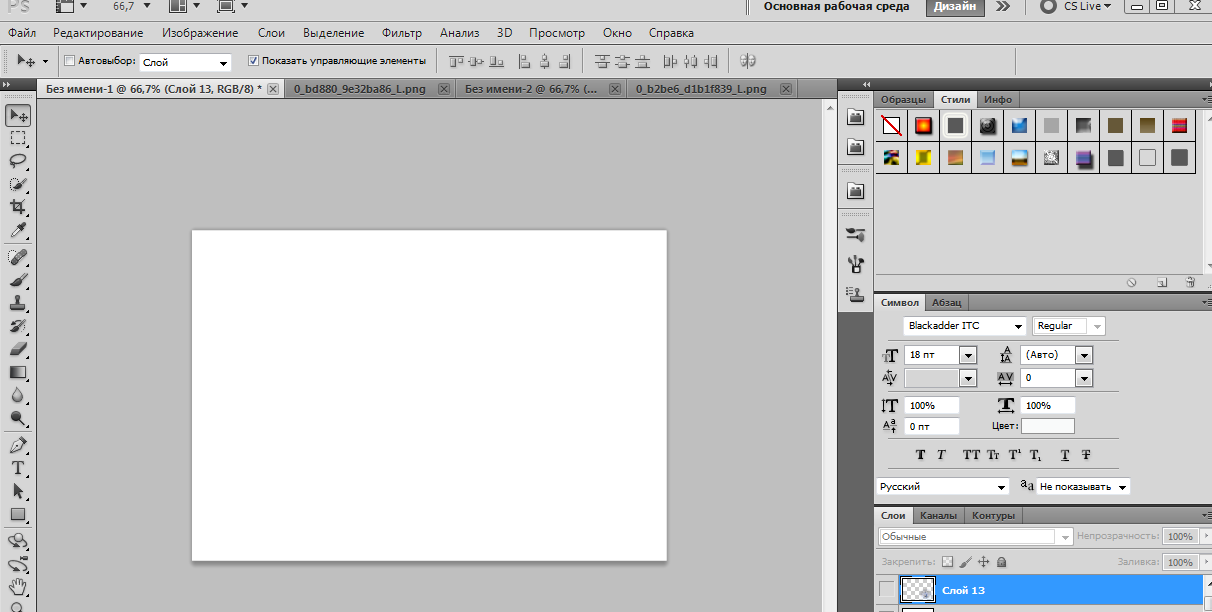Select the Gradient tool
1212x612 pixels.
[18, 373]
